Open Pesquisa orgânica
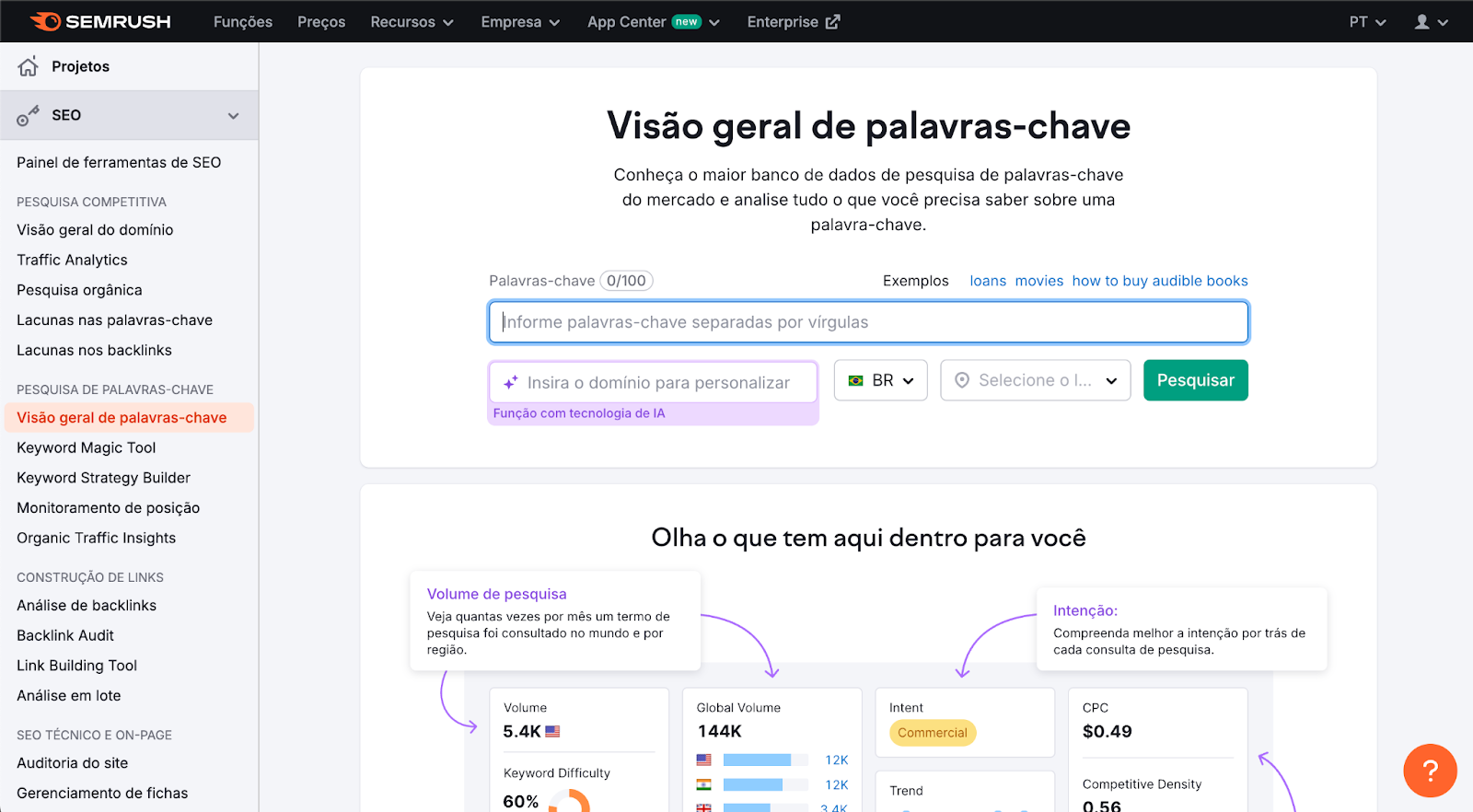The image size is (1473, 812). point(79,290)
